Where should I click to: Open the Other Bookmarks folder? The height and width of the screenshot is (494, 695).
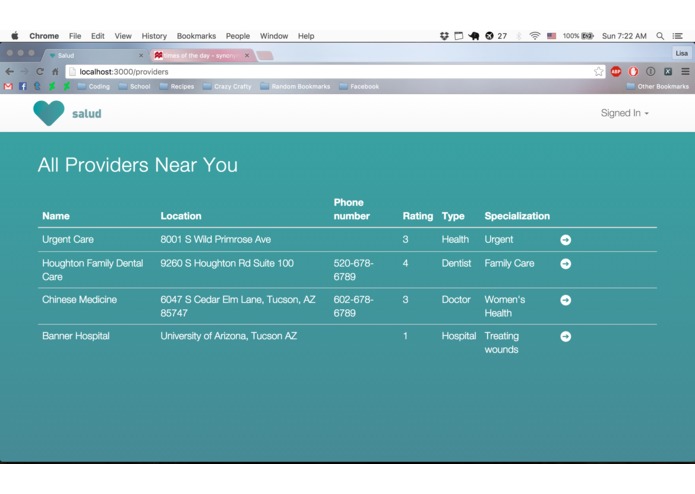(658, 86)
